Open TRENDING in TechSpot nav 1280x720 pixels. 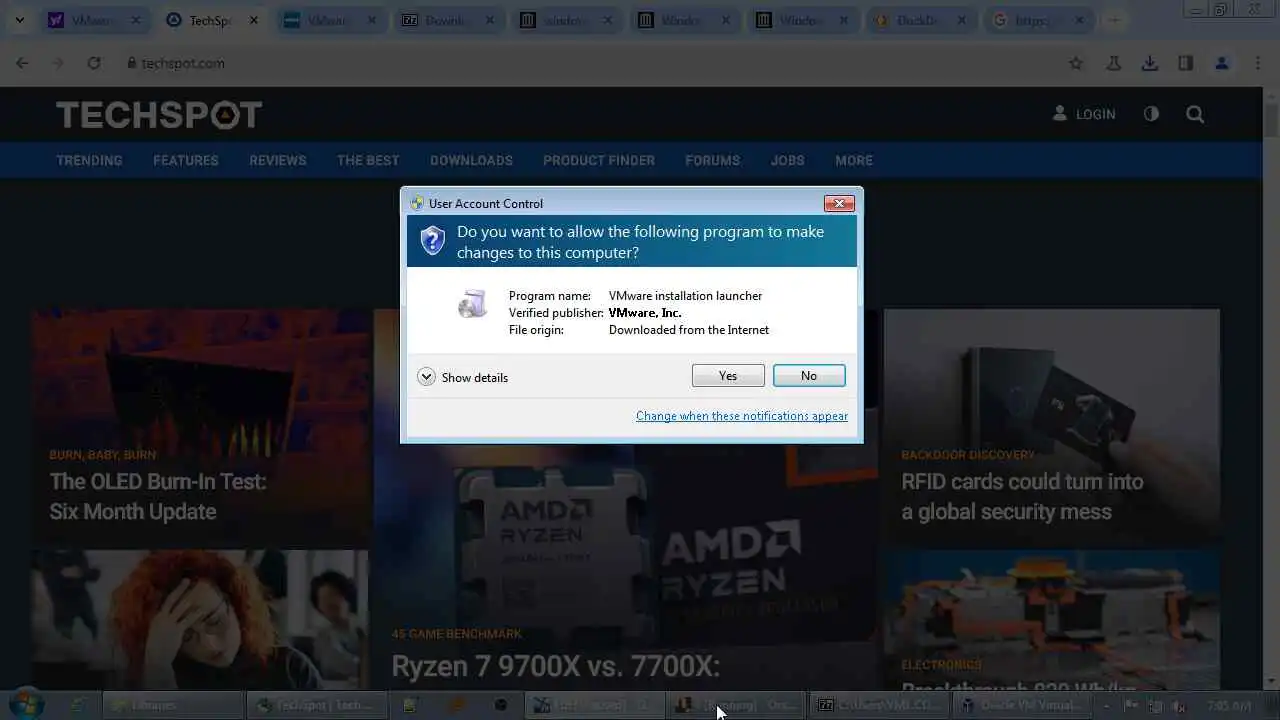coord(89,160)
